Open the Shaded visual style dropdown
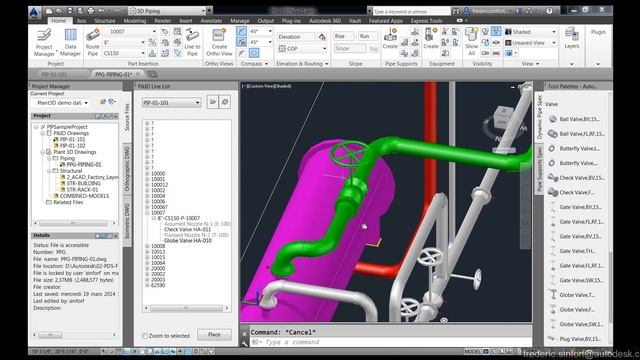 click(554, 32)
